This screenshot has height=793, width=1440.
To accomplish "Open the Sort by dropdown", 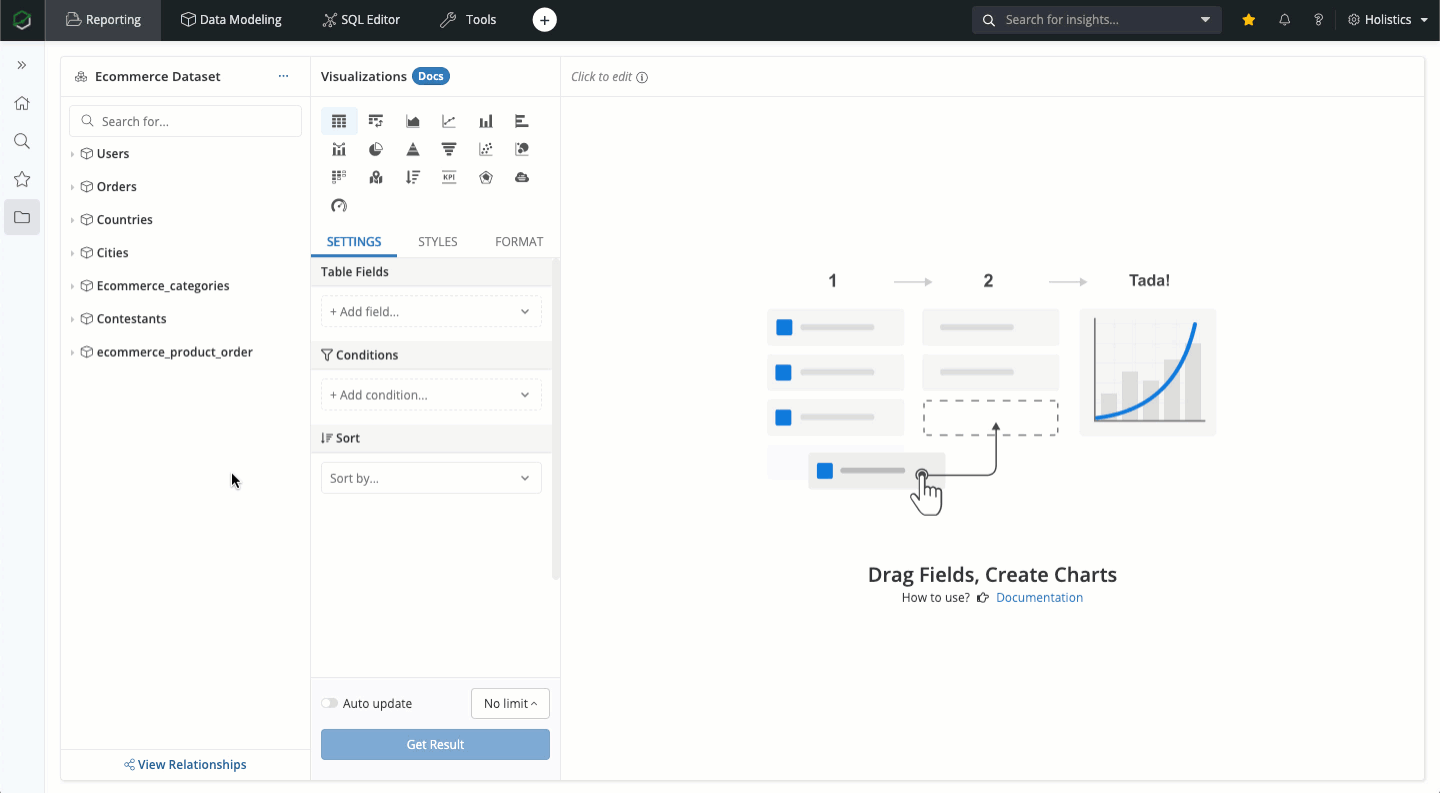I will pyautogui.click(x=431, y=478).
